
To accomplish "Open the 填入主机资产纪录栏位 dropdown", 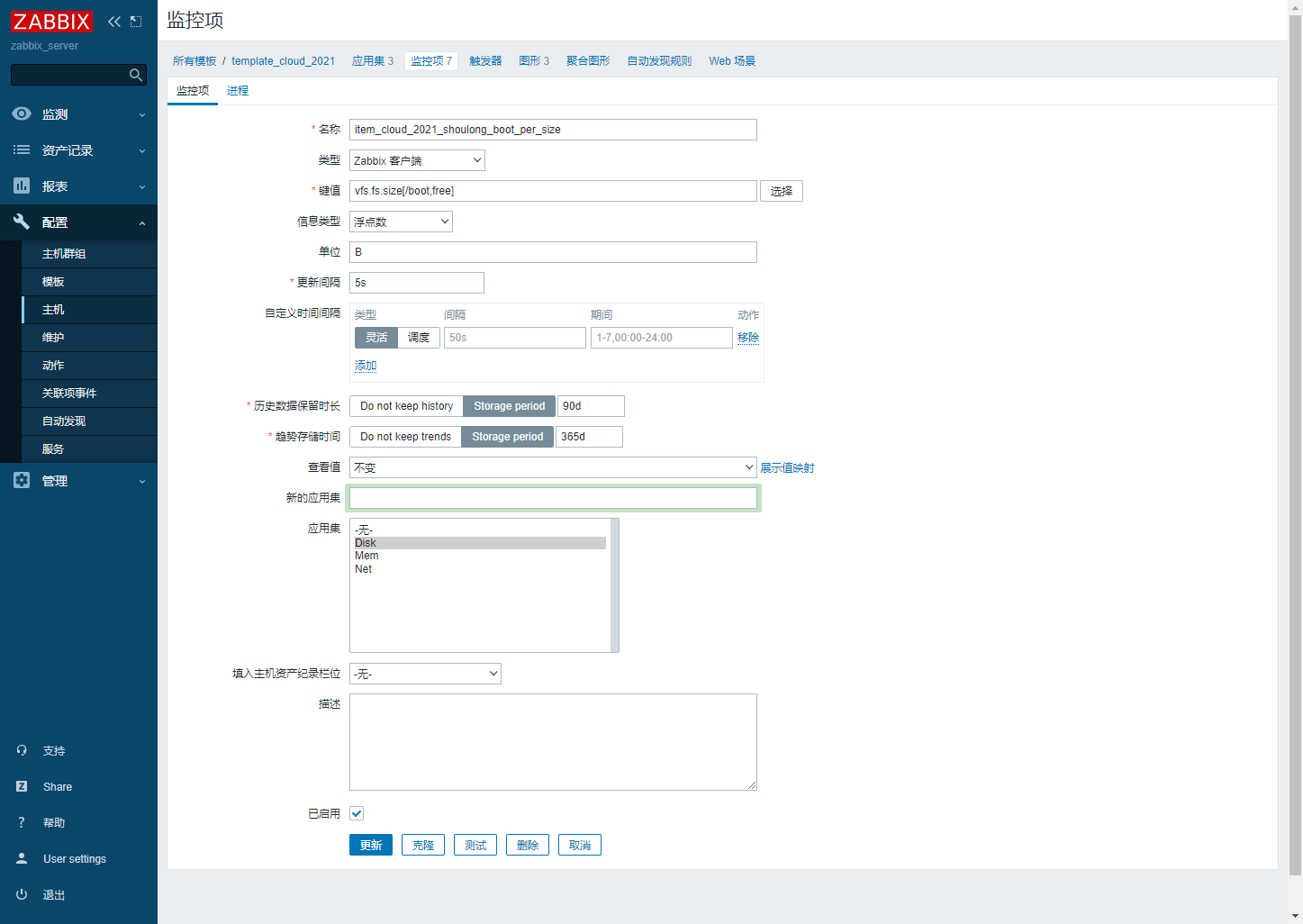I will click(x=425, y=674).
